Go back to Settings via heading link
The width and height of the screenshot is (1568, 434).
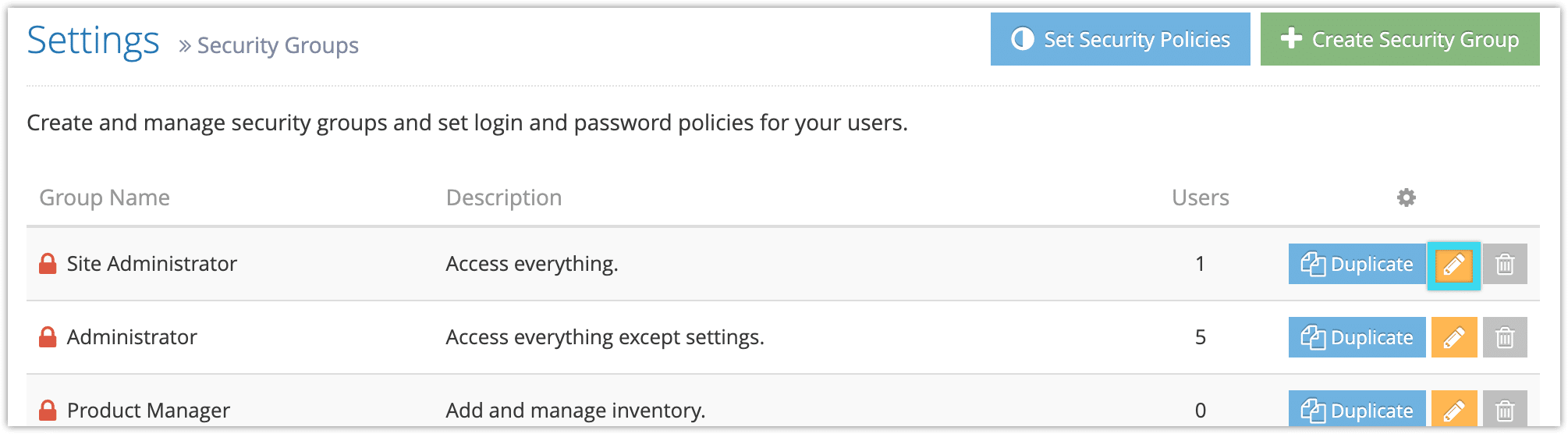click(x=93, y=40)
